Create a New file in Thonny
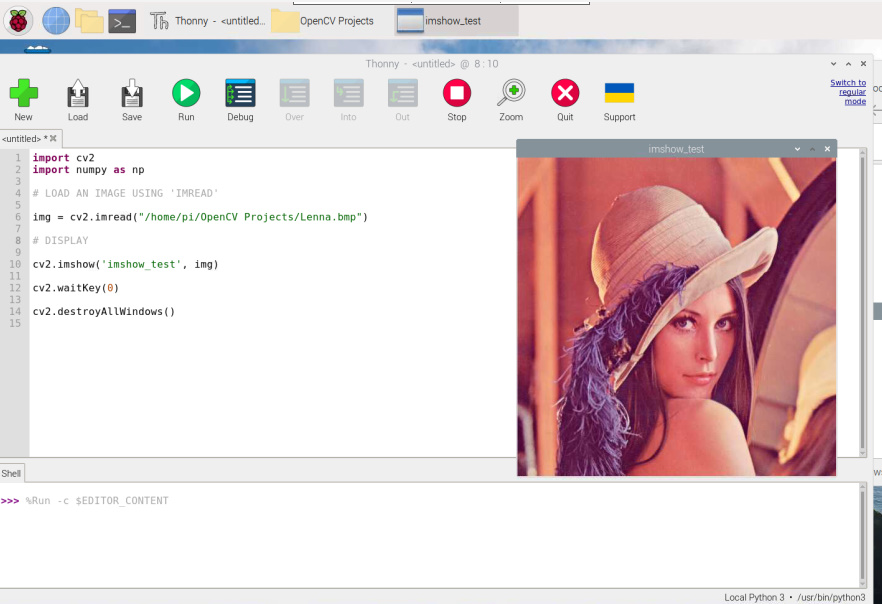This screenshot has width=882, height=604. click(24, 100)
